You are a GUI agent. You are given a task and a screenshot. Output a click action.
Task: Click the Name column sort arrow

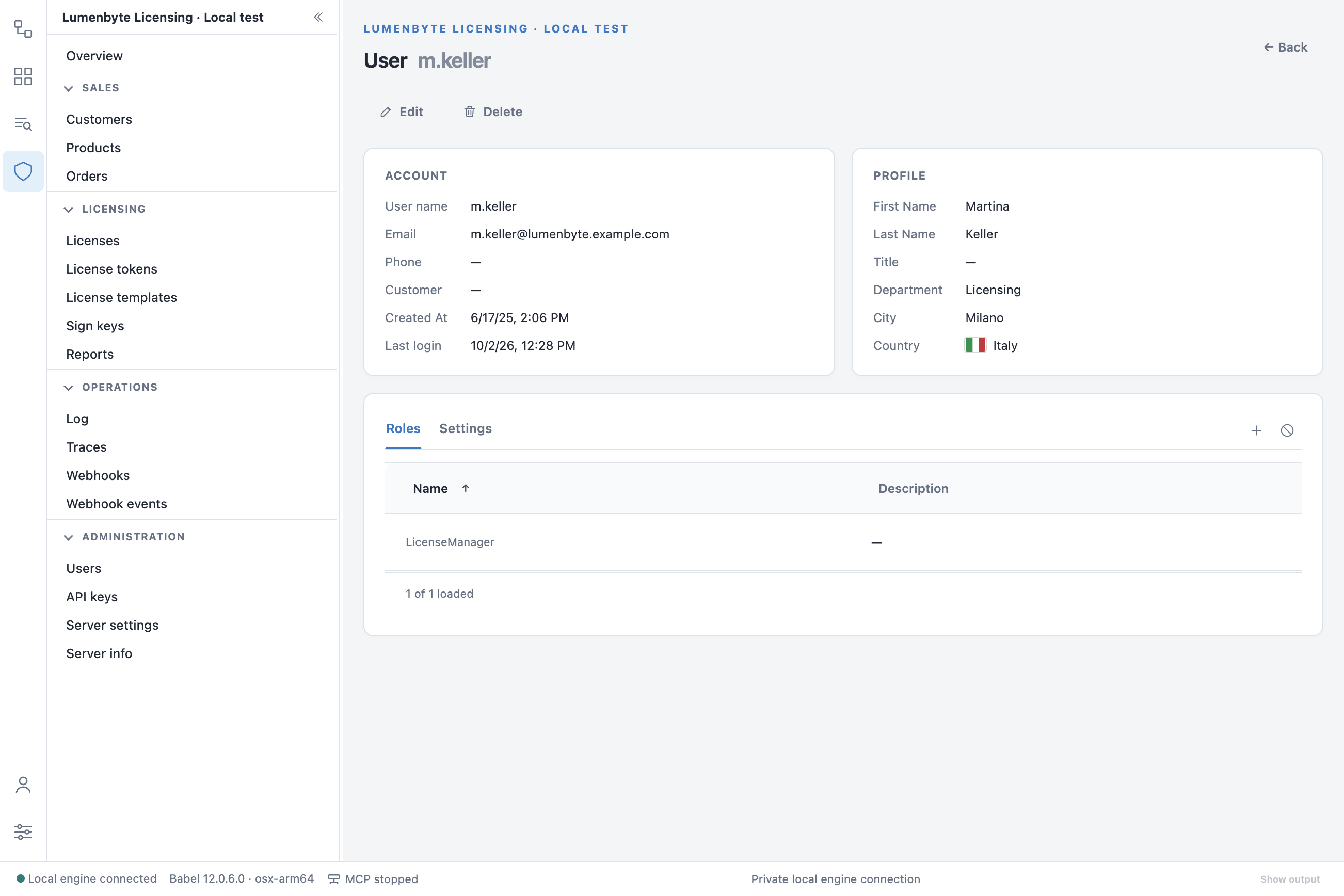(x=466, y=488)
